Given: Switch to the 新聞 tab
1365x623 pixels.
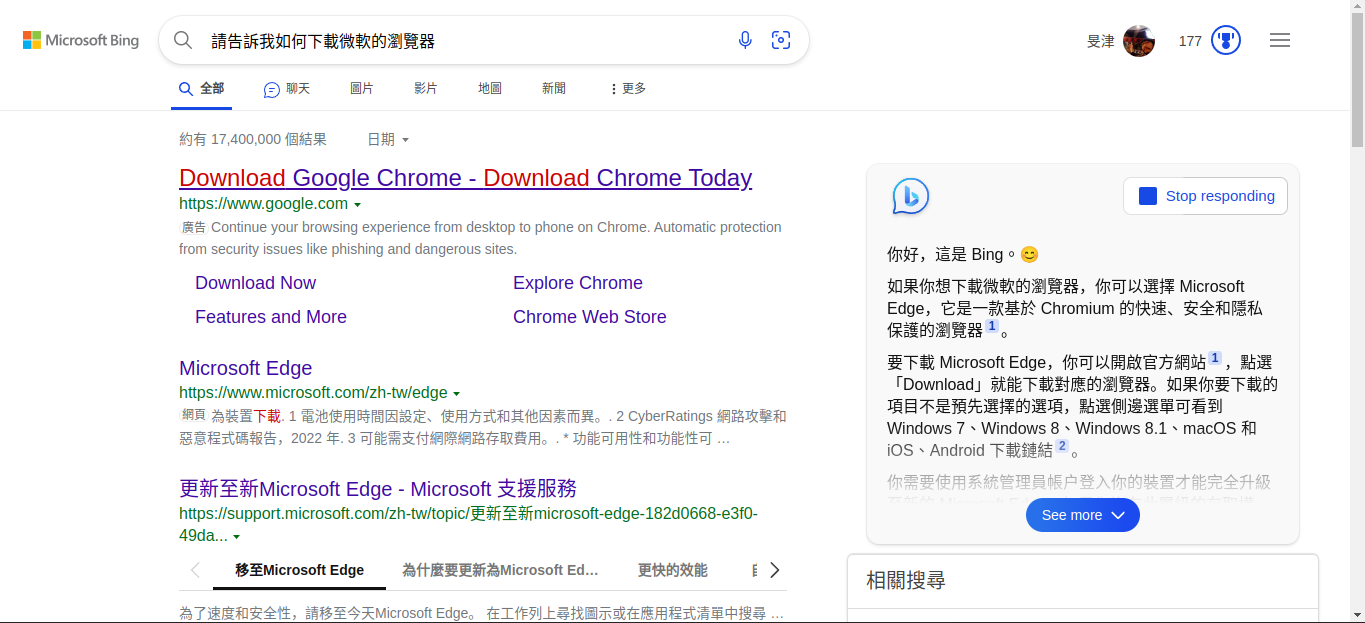Looking at the screenshot, I should (554, 89).
